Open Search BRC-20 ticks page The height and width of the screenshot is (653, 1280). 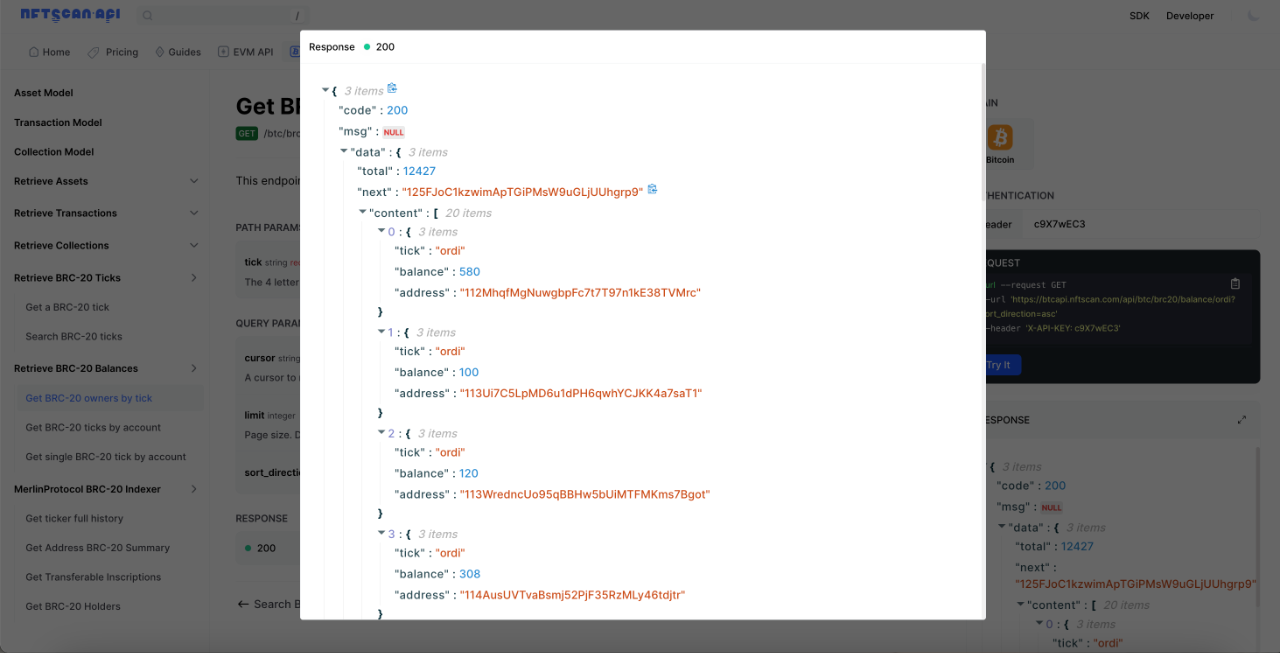pyautogui.click(x=74, y=336)
